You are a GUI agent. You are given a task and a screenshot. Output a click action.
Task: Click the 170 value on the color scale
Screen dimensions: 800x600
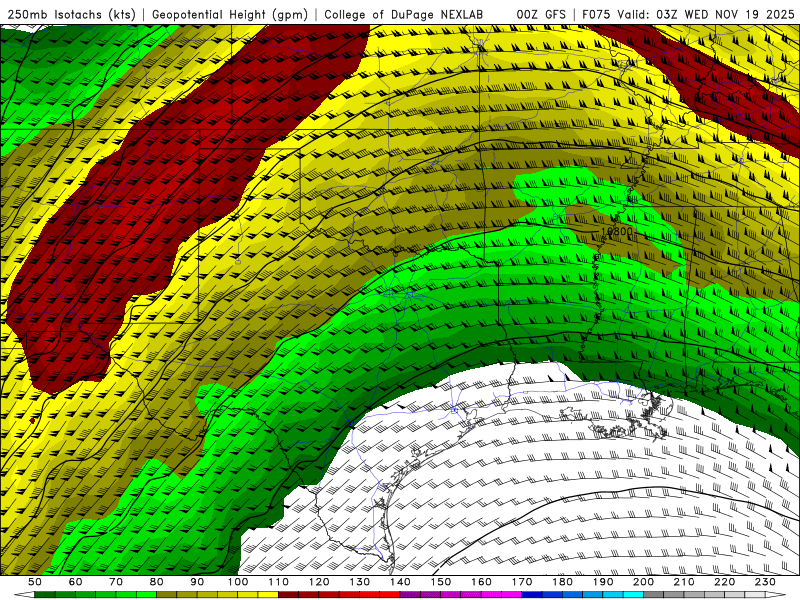(x=522, y=582)
